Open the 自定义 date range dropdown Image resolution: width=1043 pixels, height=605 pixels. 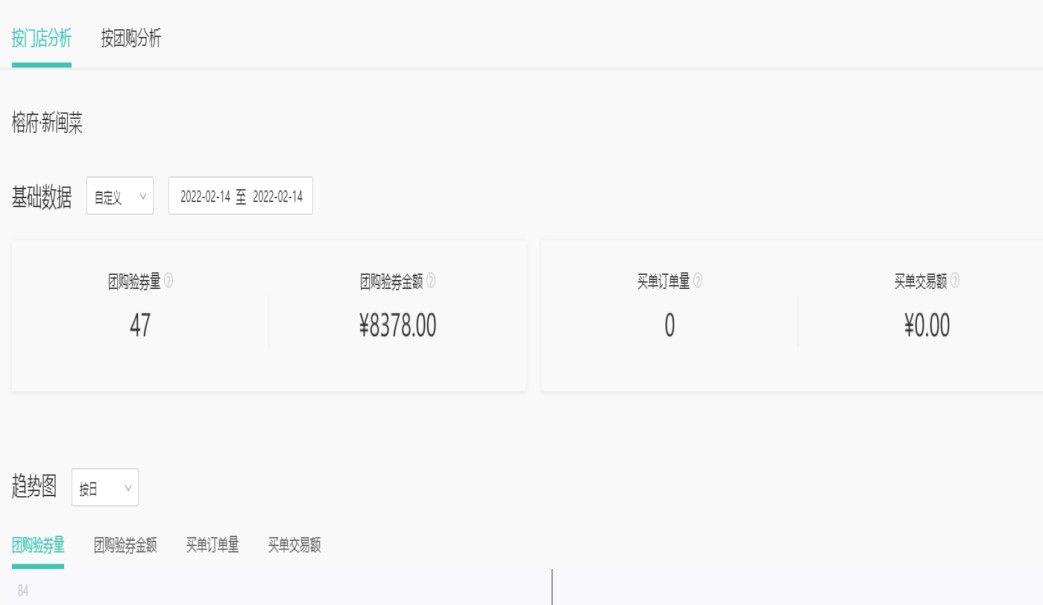[x=120, y=197]
